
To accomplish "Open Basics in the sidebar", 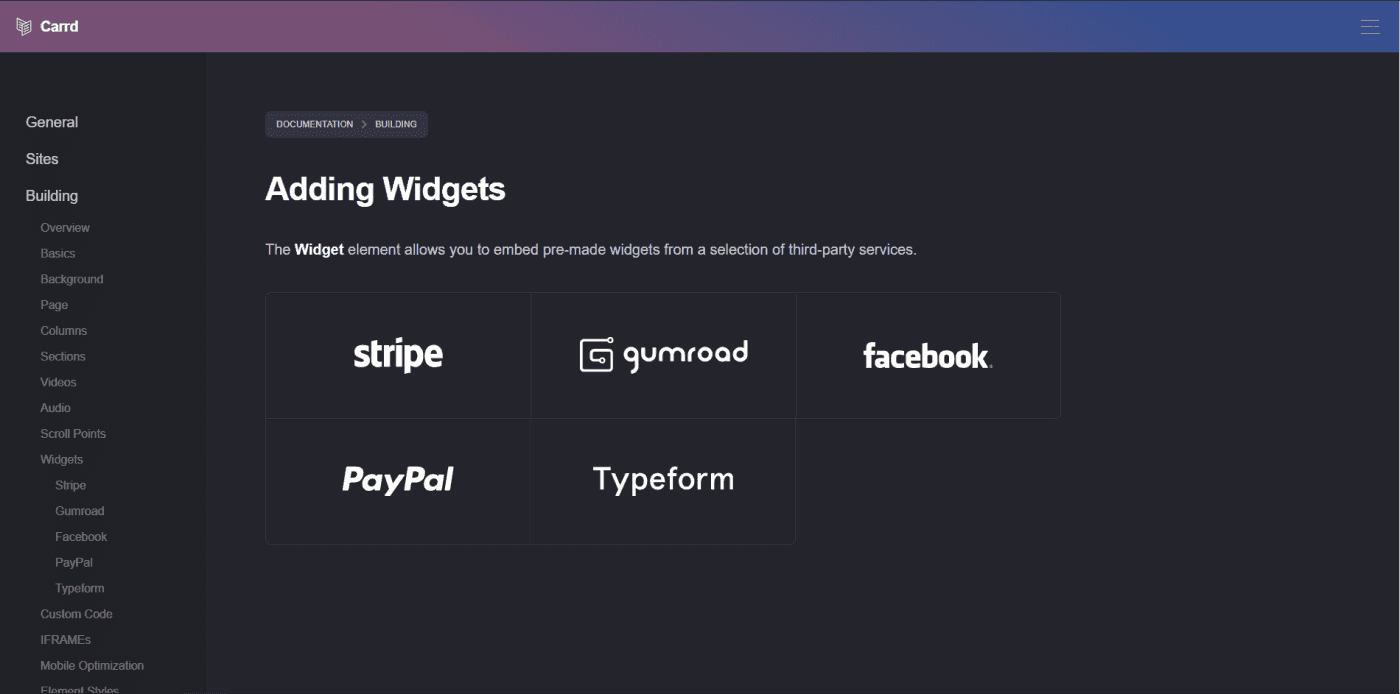I will tap(58, 254).
